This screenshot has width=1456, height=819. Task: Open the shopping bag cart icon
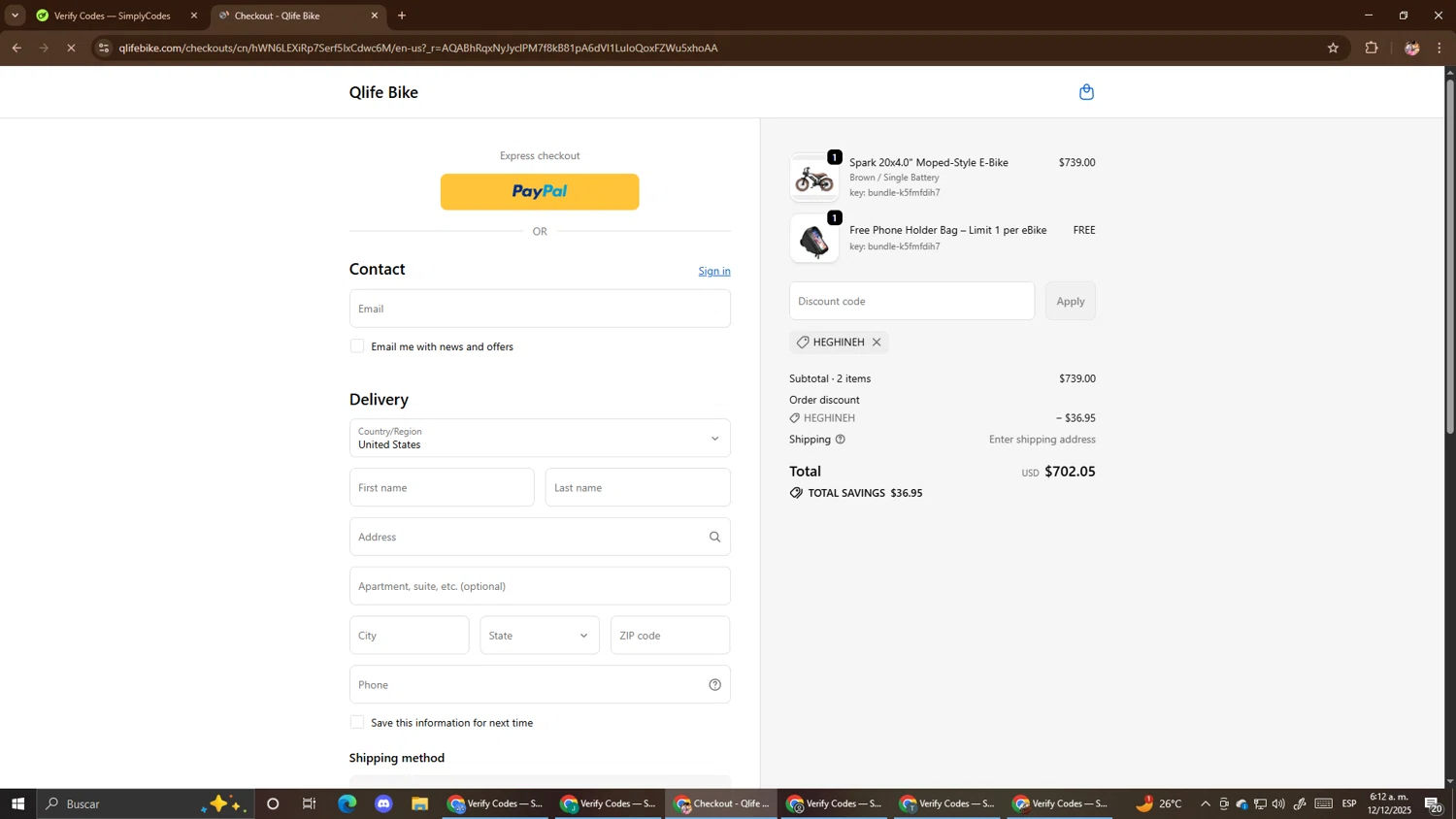[1086, 92]
